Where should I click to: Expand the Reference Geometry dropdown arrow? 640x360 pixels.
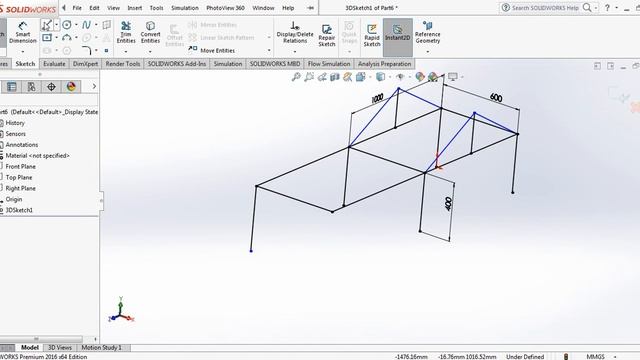[x=428, y=52]
